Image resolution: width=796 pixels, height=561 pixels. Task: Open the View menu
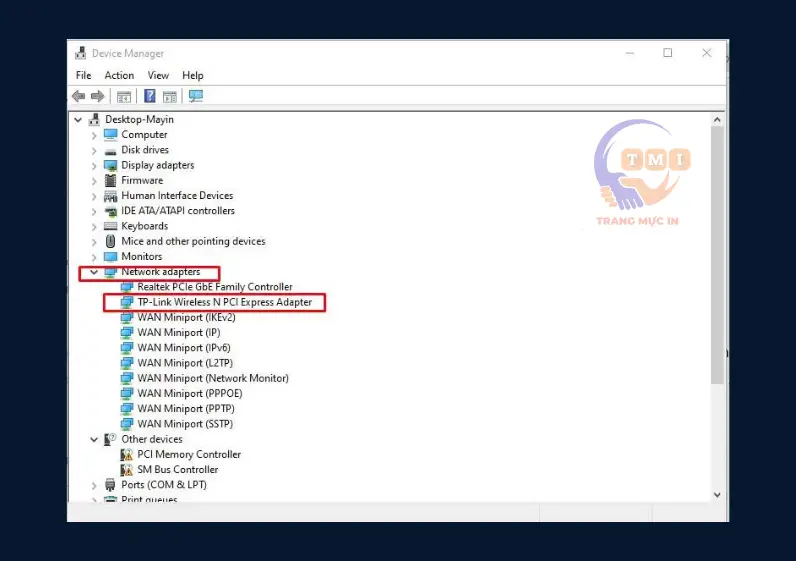(x=158, y=76)
